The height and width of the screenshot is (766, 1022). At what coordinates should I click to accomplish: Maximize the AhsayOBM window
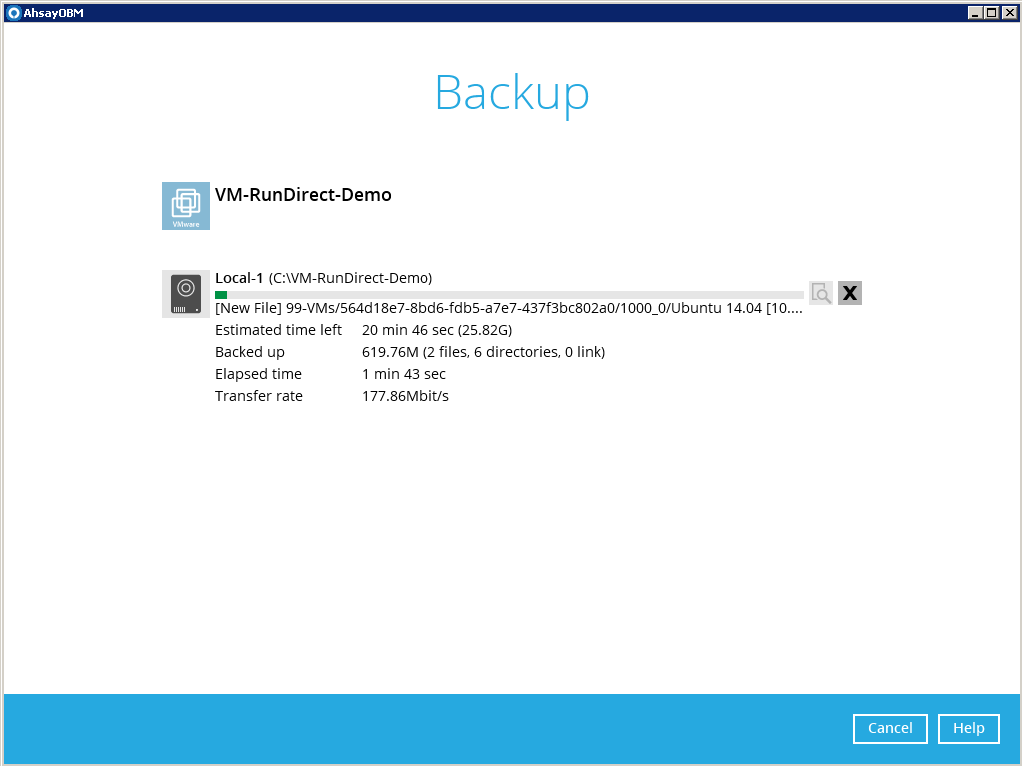(x=991, y=12)
